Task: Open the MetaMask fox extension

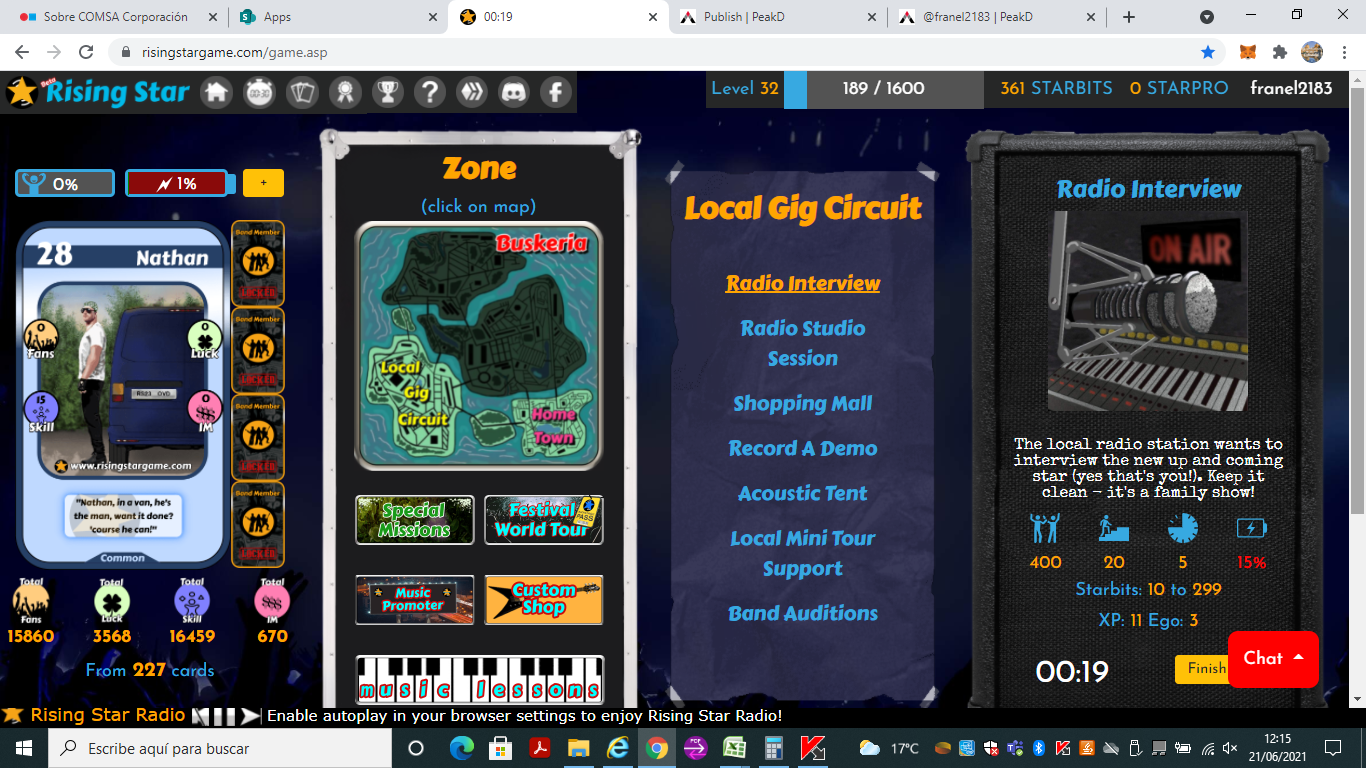Action: (1248, 52)
